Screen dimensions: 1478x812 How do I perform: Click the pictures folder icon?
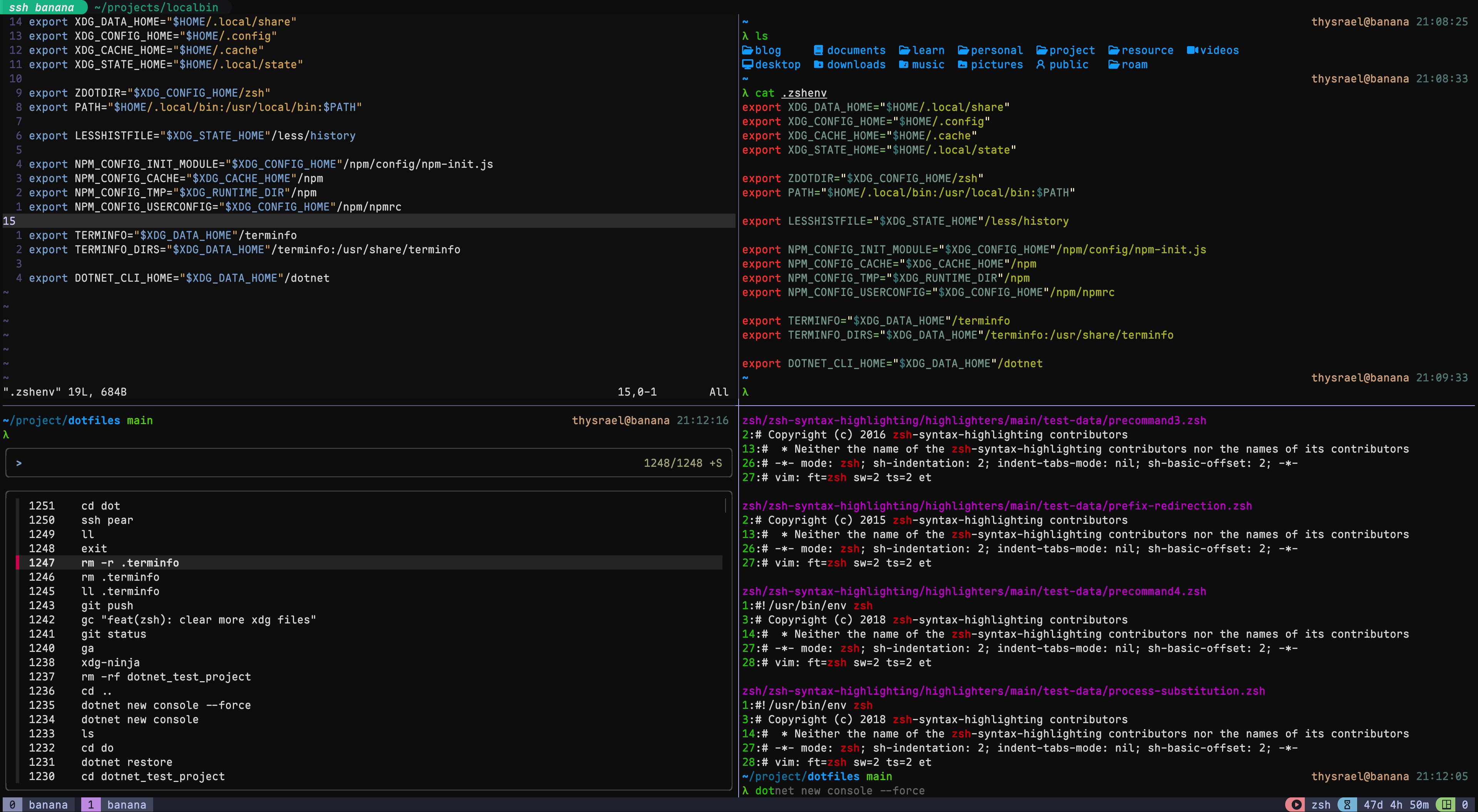(962, 64)
